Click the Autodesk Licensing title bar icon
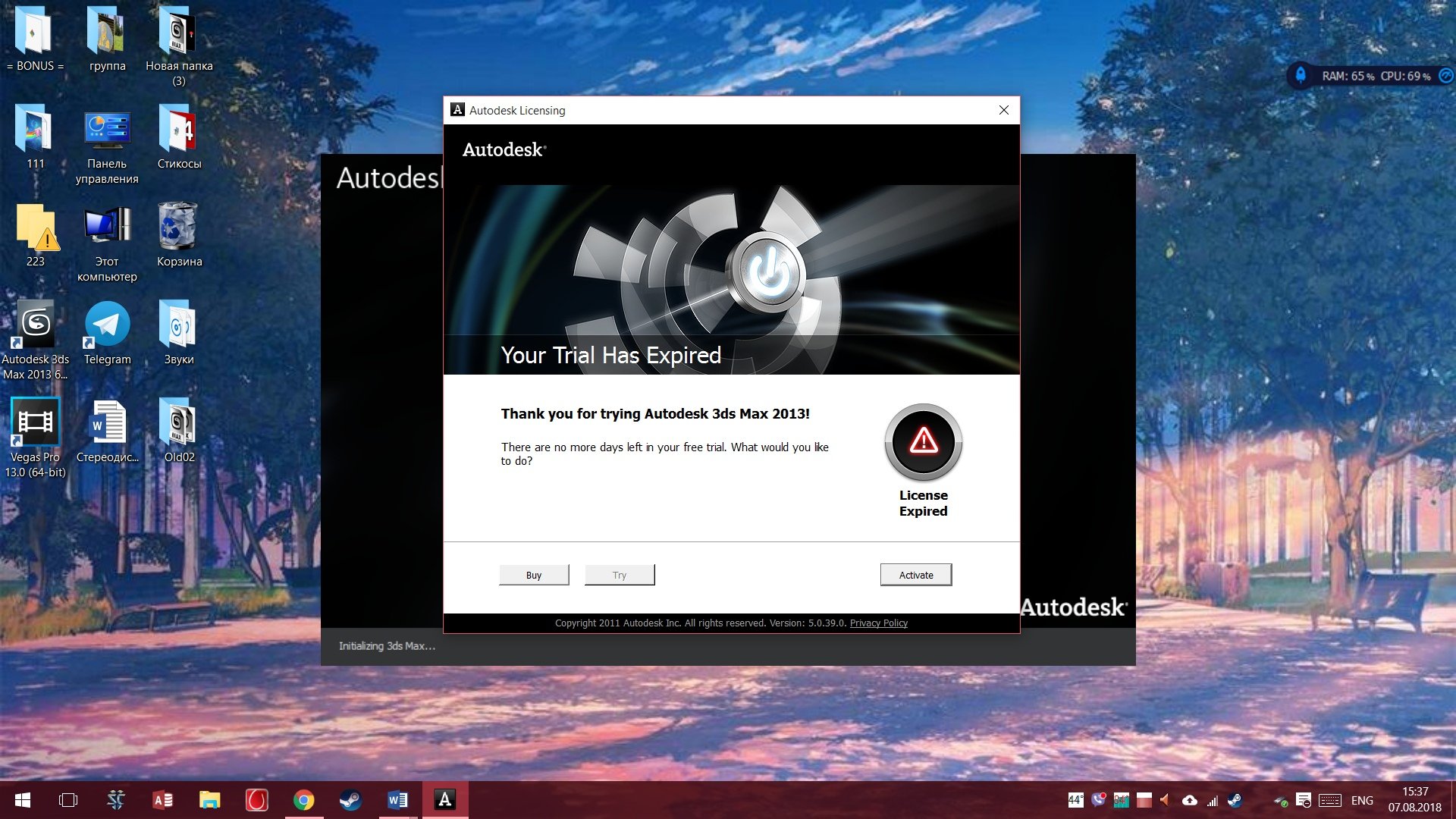The height and width of the screenshot is (819, 1456). pyautogui.click(x=457, y=110)
